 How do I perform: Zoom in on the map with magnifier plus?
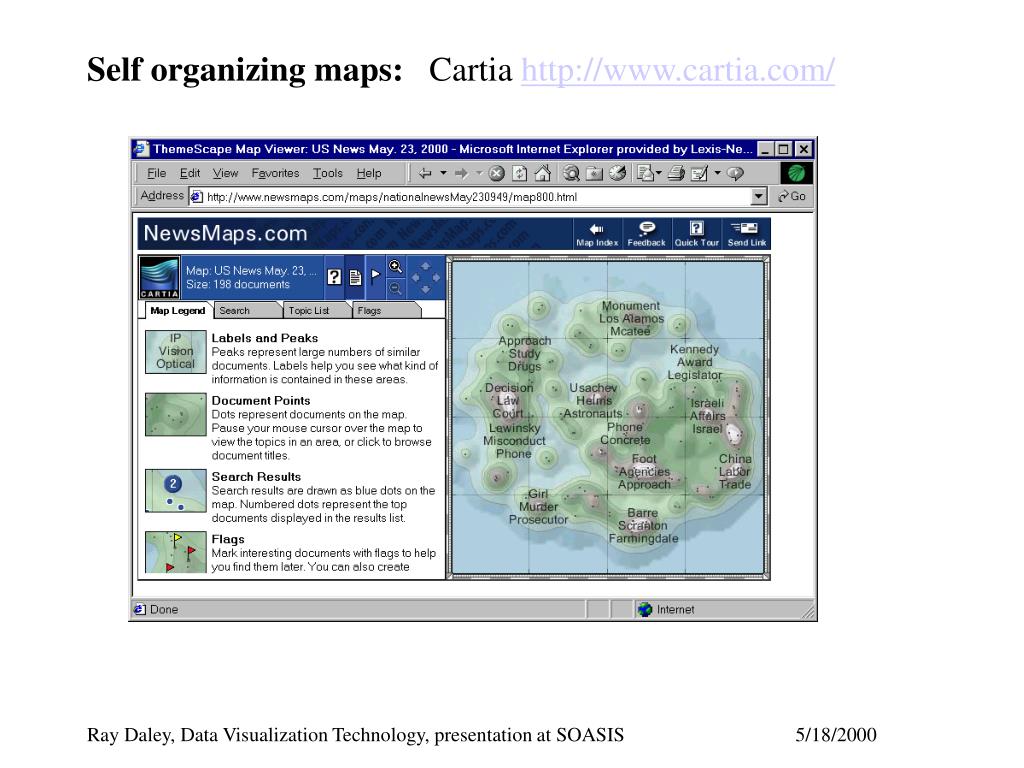point(396,266)
